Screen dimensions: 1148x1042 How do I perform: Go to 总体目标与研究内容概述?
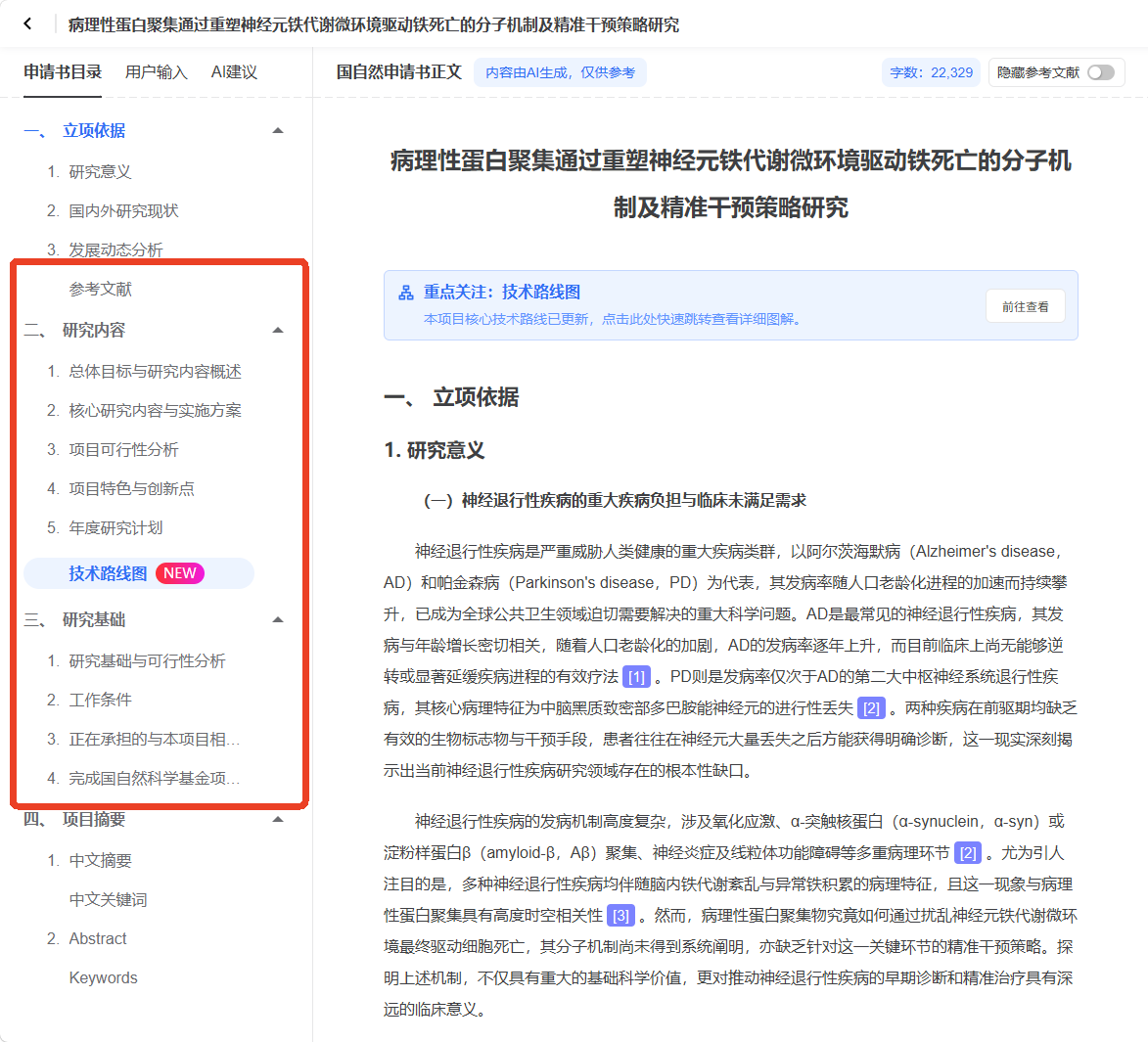pyautogui.click(x=156, y=372)
